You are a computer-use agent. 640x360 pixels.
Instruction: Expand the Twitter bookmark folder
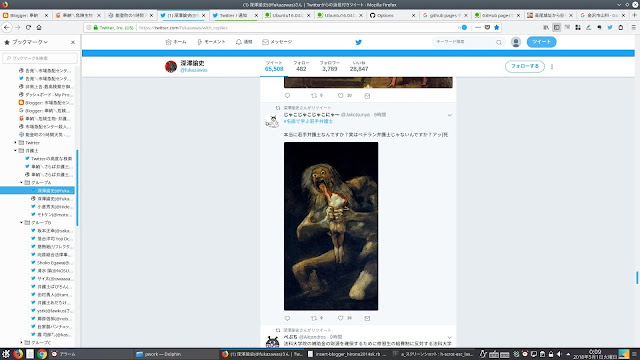16,142
